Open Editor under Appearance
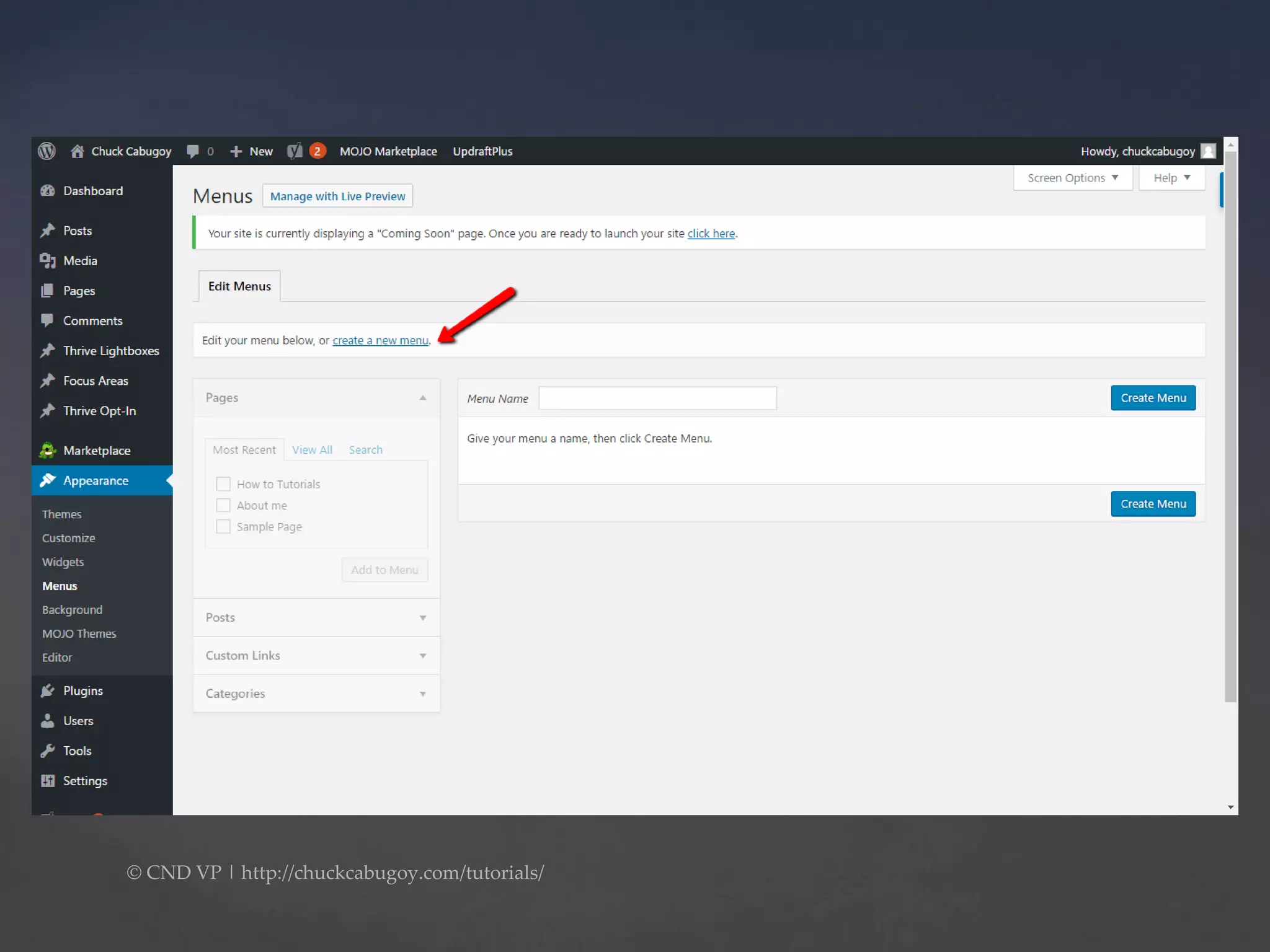Image resolution: width=1270 pixels, height=952 pixels. (56, 658)
